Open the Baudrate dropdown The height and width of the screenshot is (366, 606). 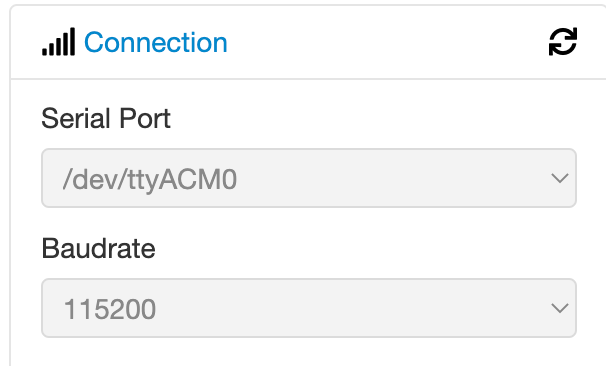(x=309, y=308)
